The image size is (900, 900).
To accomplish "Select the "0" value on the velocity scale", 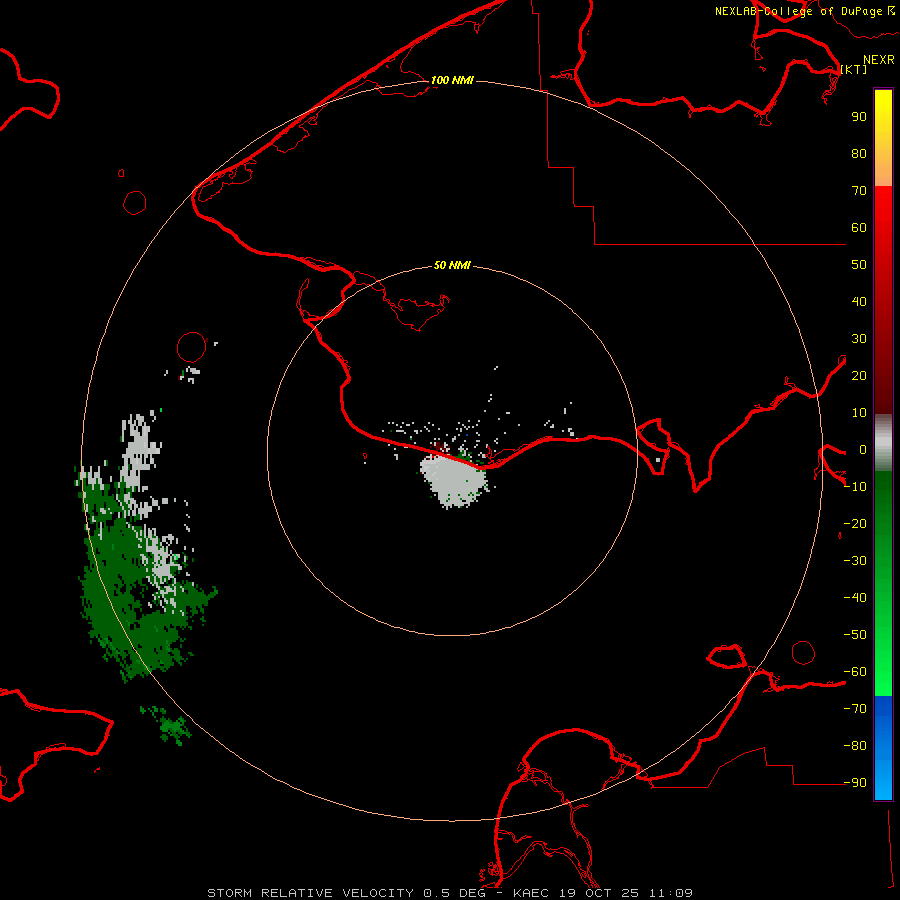I will (x=863, y=449).
